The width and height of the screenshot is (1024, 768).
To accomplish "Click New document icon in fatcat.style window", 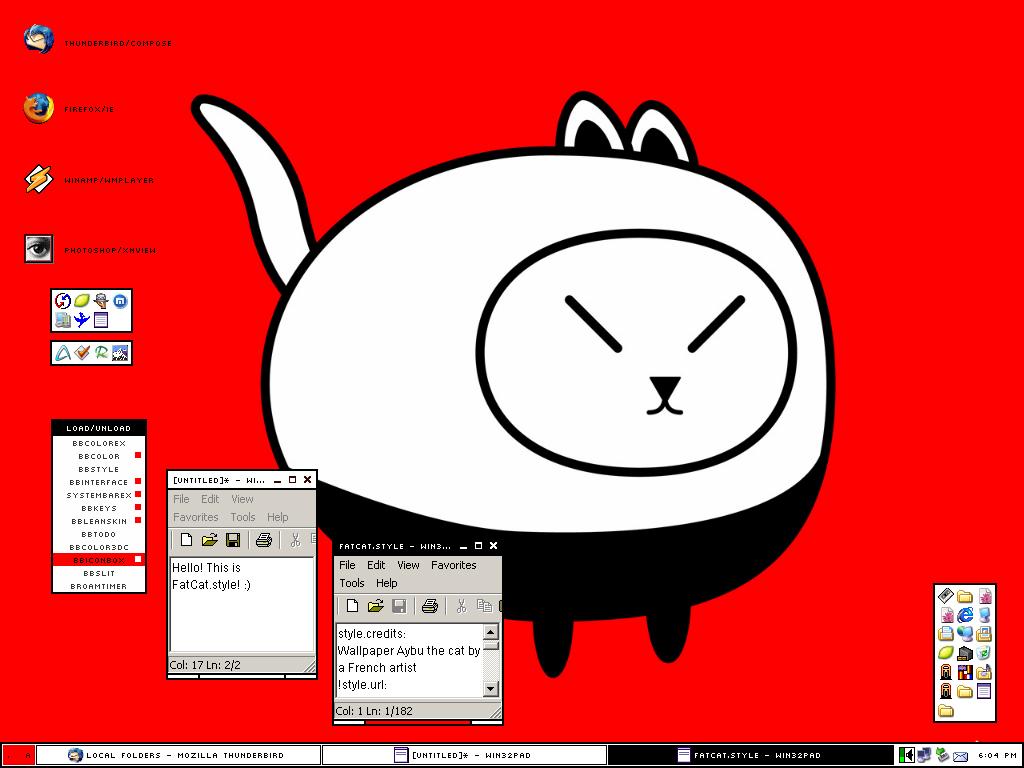I will click(352, 606).
